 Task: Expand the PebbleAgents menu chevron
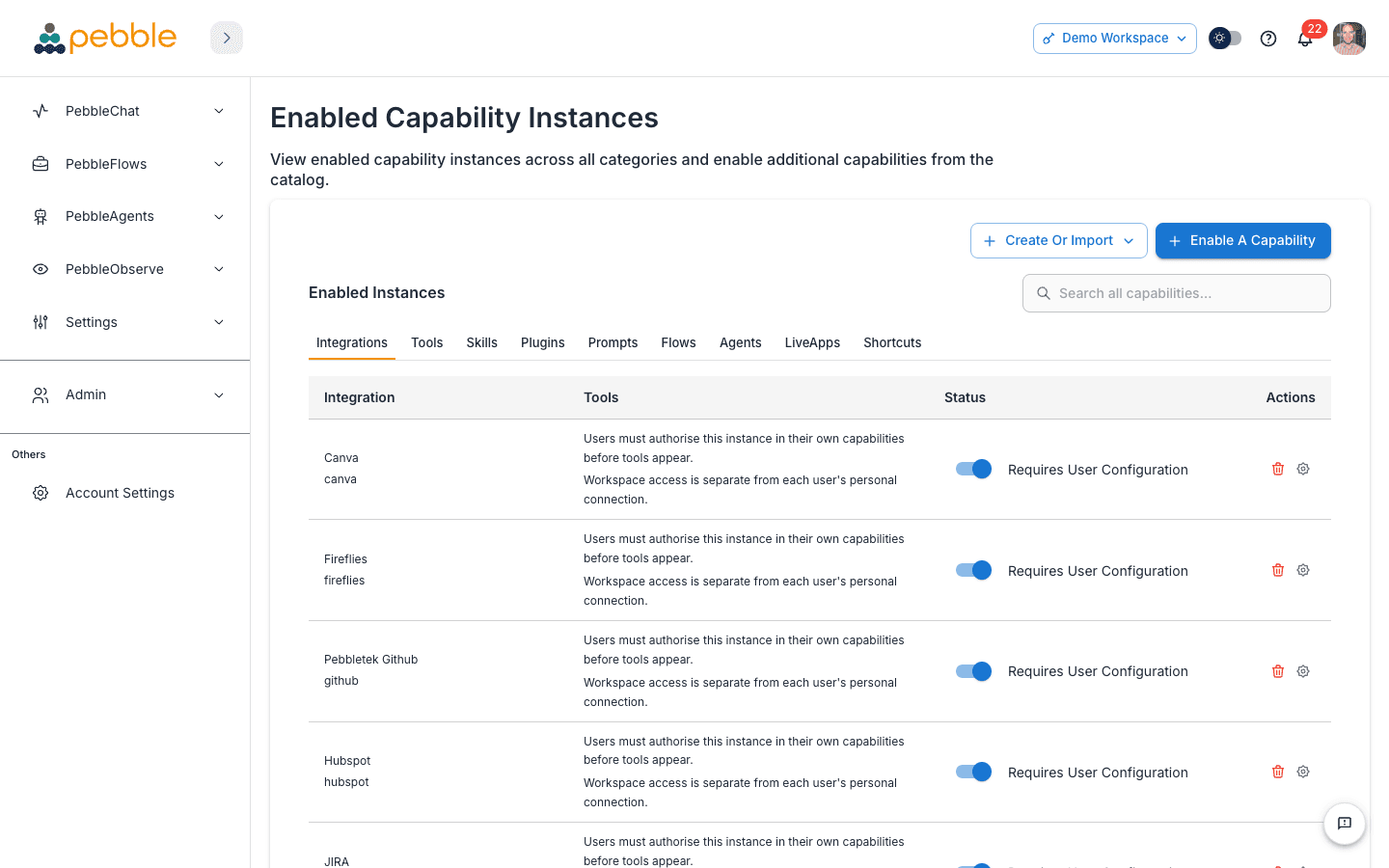(219, 217)
